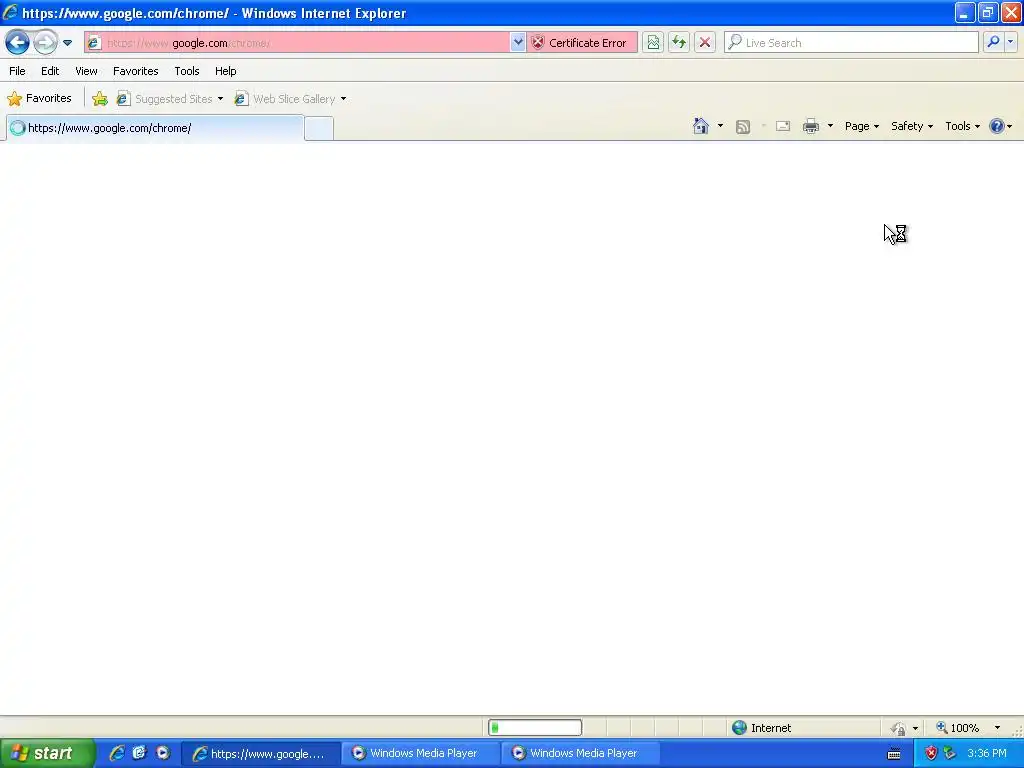Switch to second Windows Media Player taskbar button
The width and height of the screenshot is (1024, 768).
pyautogui.click(x=580, y=754)
